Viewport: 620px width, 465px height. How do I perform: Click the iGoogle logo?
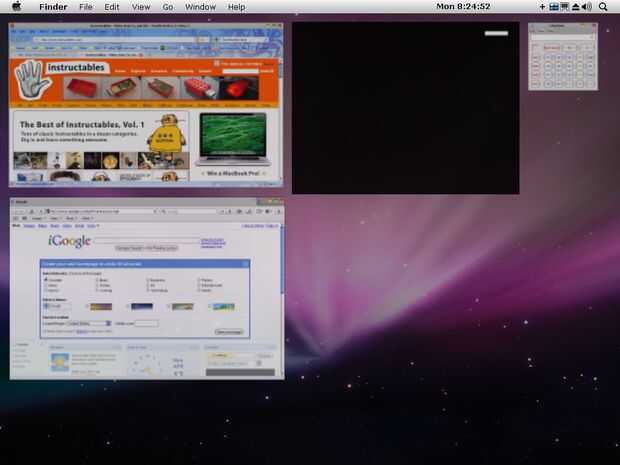[x=70, y=241]
